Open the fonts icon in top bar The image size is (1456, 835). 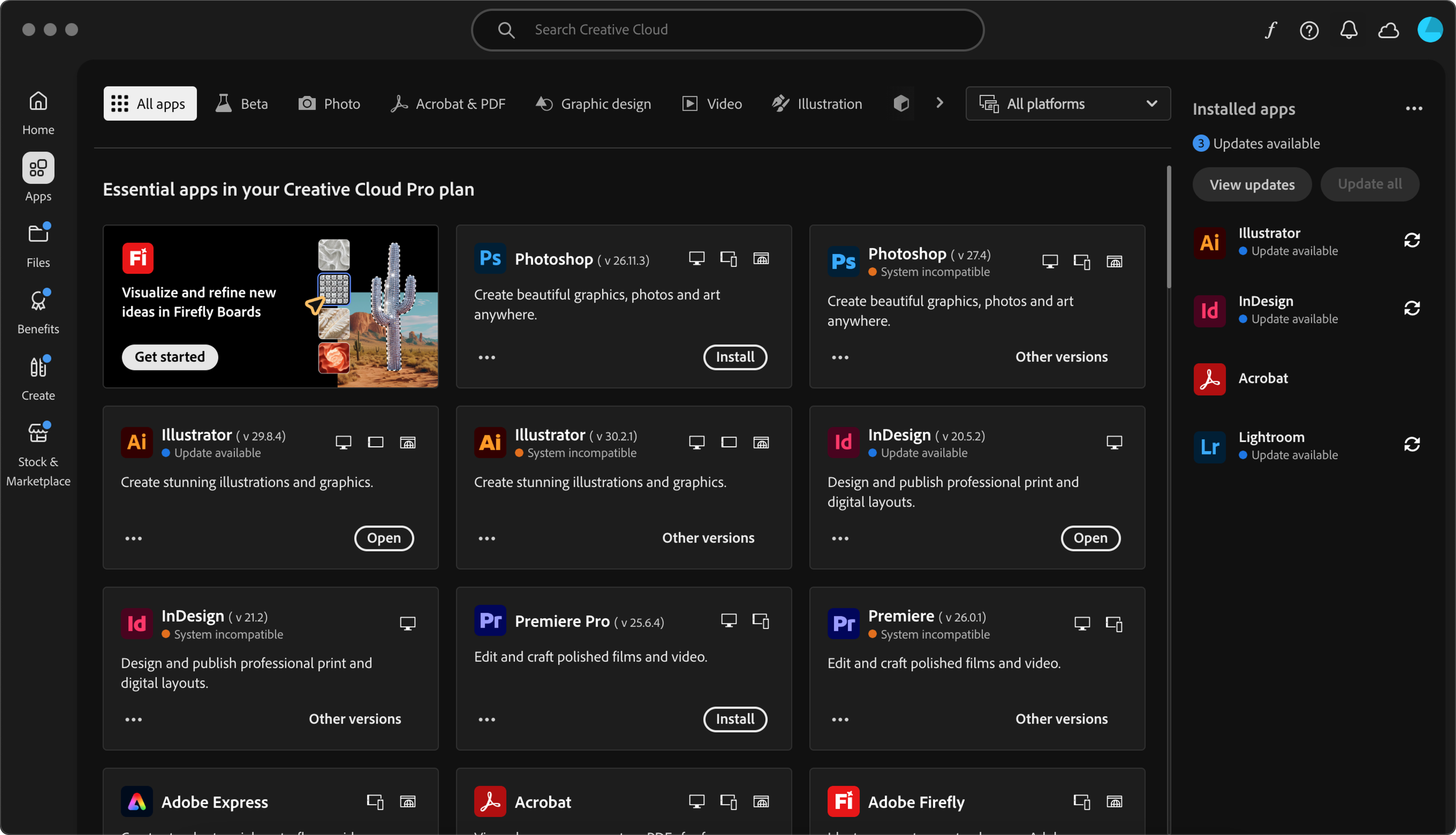tap(1270, 30)
